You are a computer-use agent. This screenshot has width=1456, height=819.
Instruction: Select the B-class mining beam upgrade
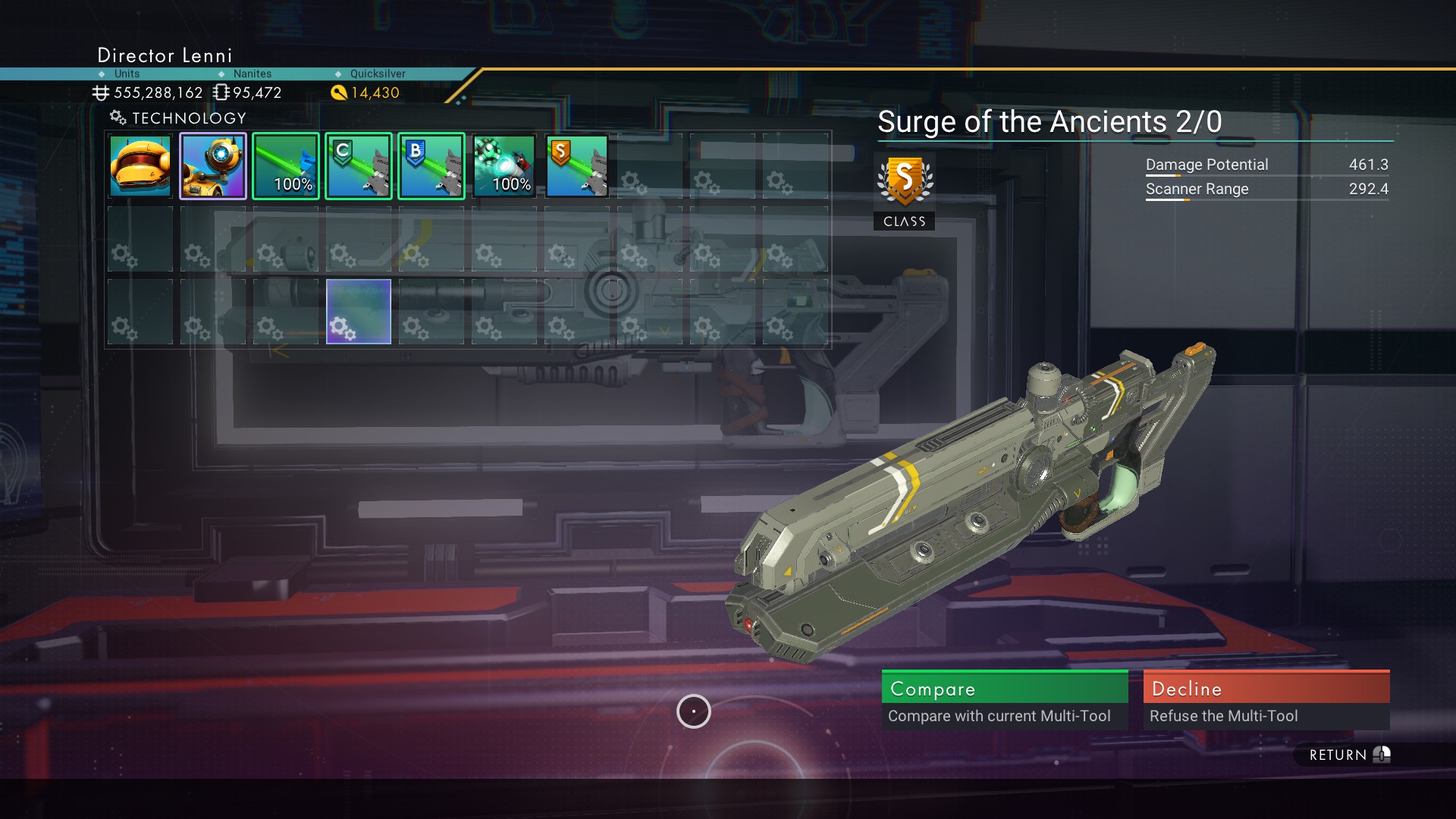point(431,165)
